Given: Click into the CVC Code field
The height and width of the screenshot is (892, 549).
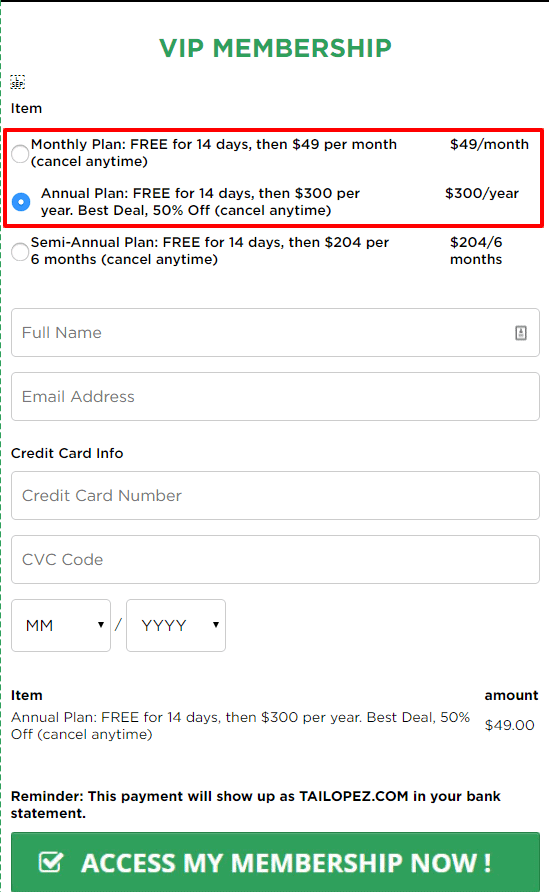Looking at the screenshot, I should pyautogui.click(x=275, y=559).
